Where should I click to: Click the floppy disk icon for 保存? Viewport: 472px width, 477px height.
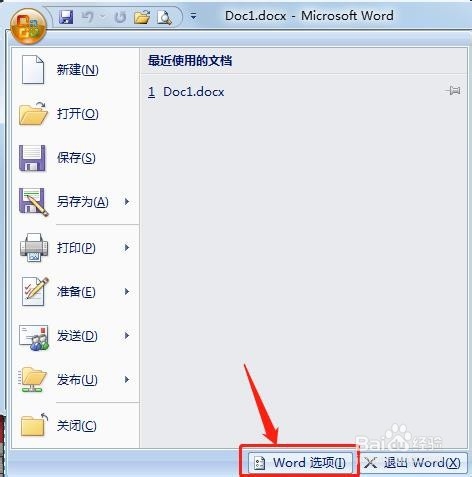tap(32, 158)
